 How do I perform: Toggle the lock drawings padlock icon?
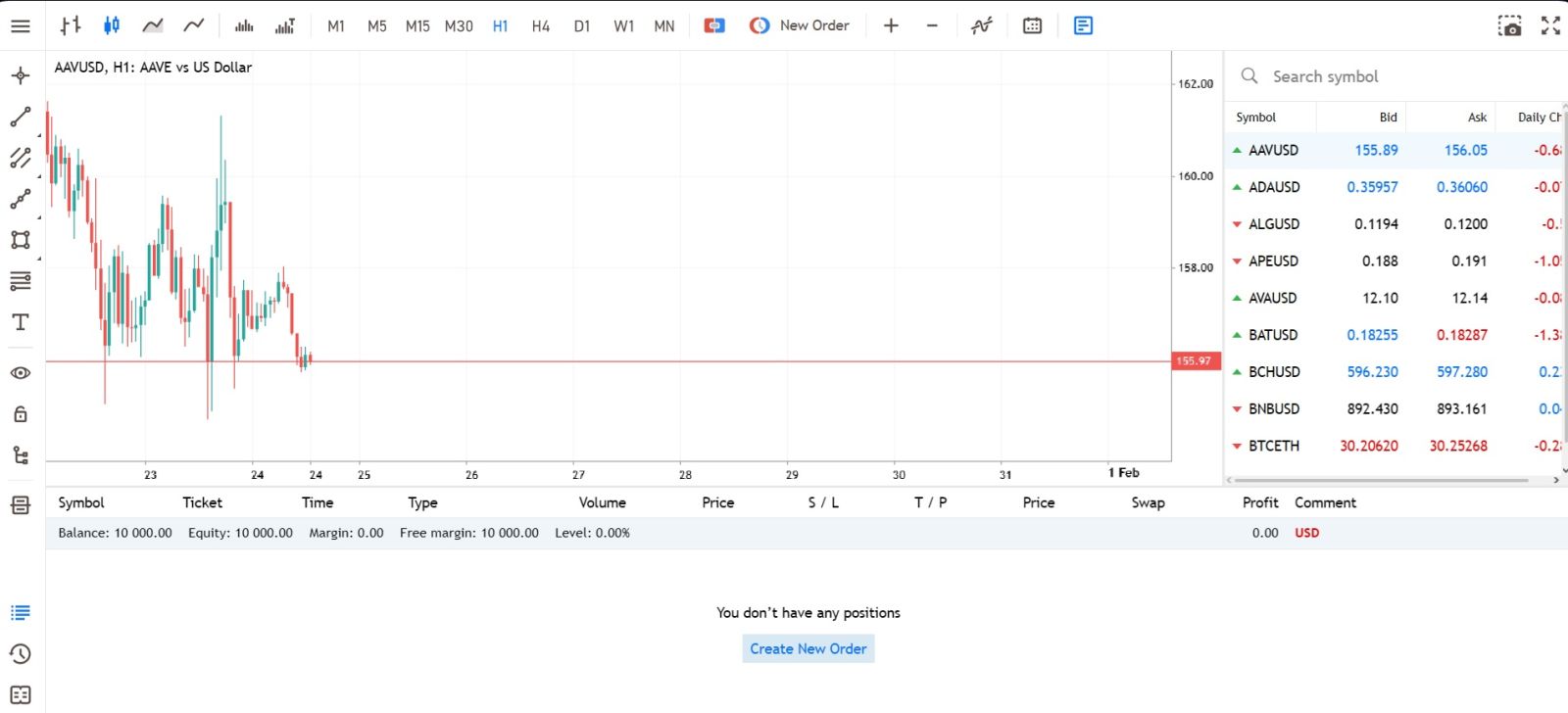click(x=21, y=414)
